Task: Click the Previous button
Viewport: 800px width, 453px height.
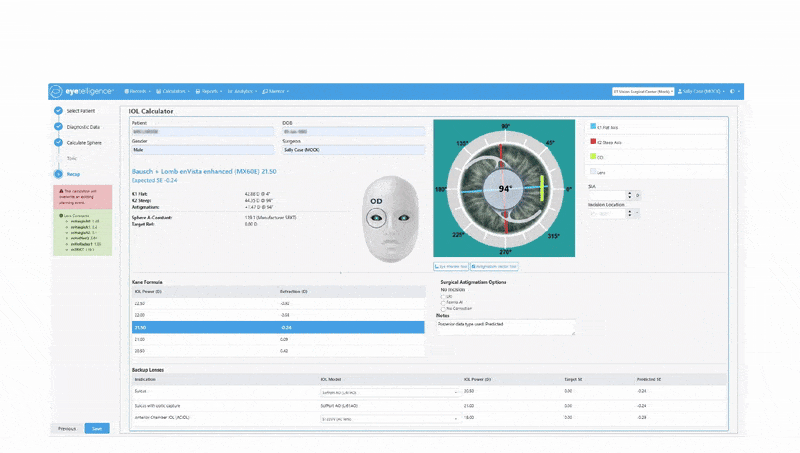Action: [x=66, y=428]
